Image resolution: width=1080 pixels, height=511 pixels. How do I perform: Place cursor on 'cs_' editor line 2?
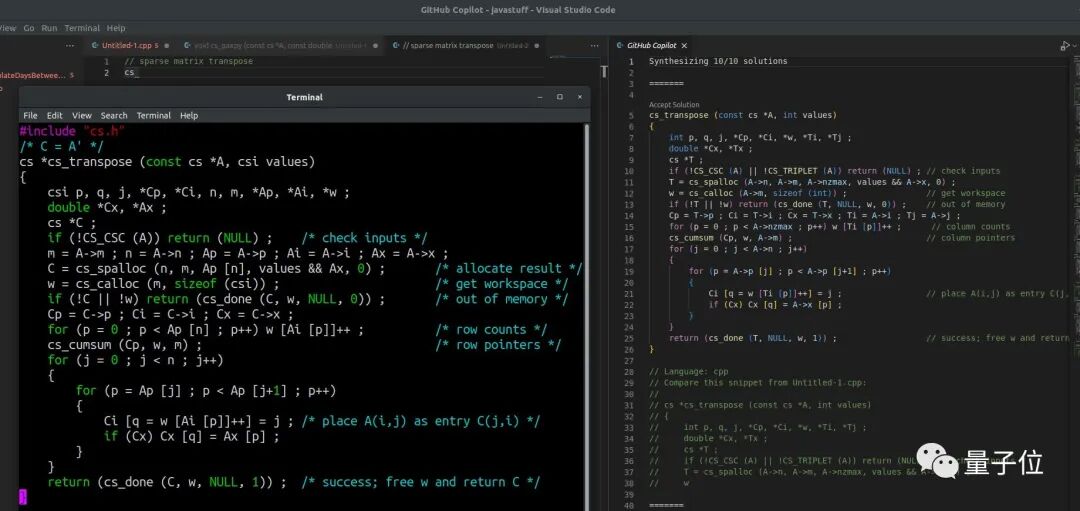coord(131,72)
